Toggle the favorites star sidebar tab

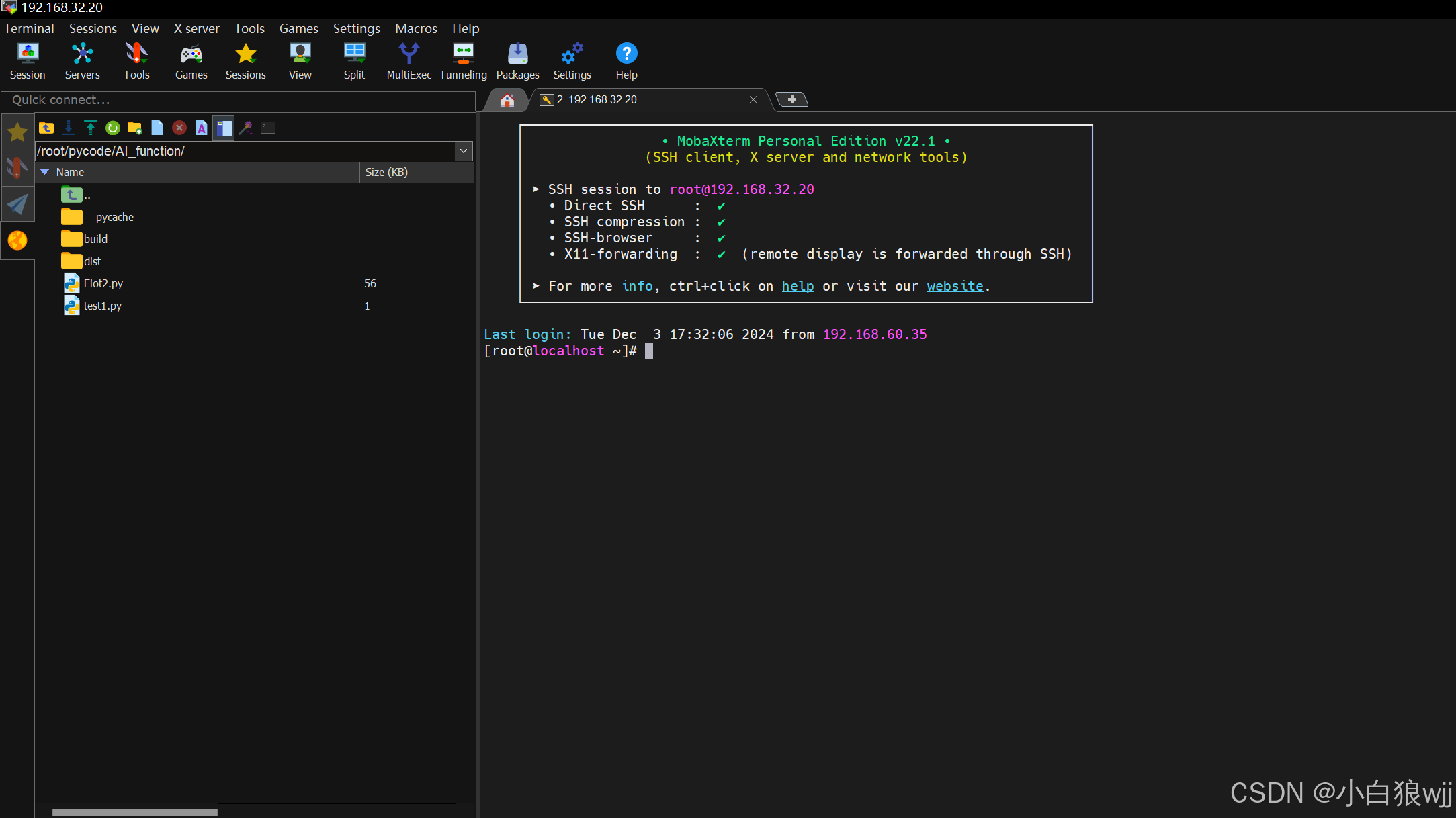[17, 132]
